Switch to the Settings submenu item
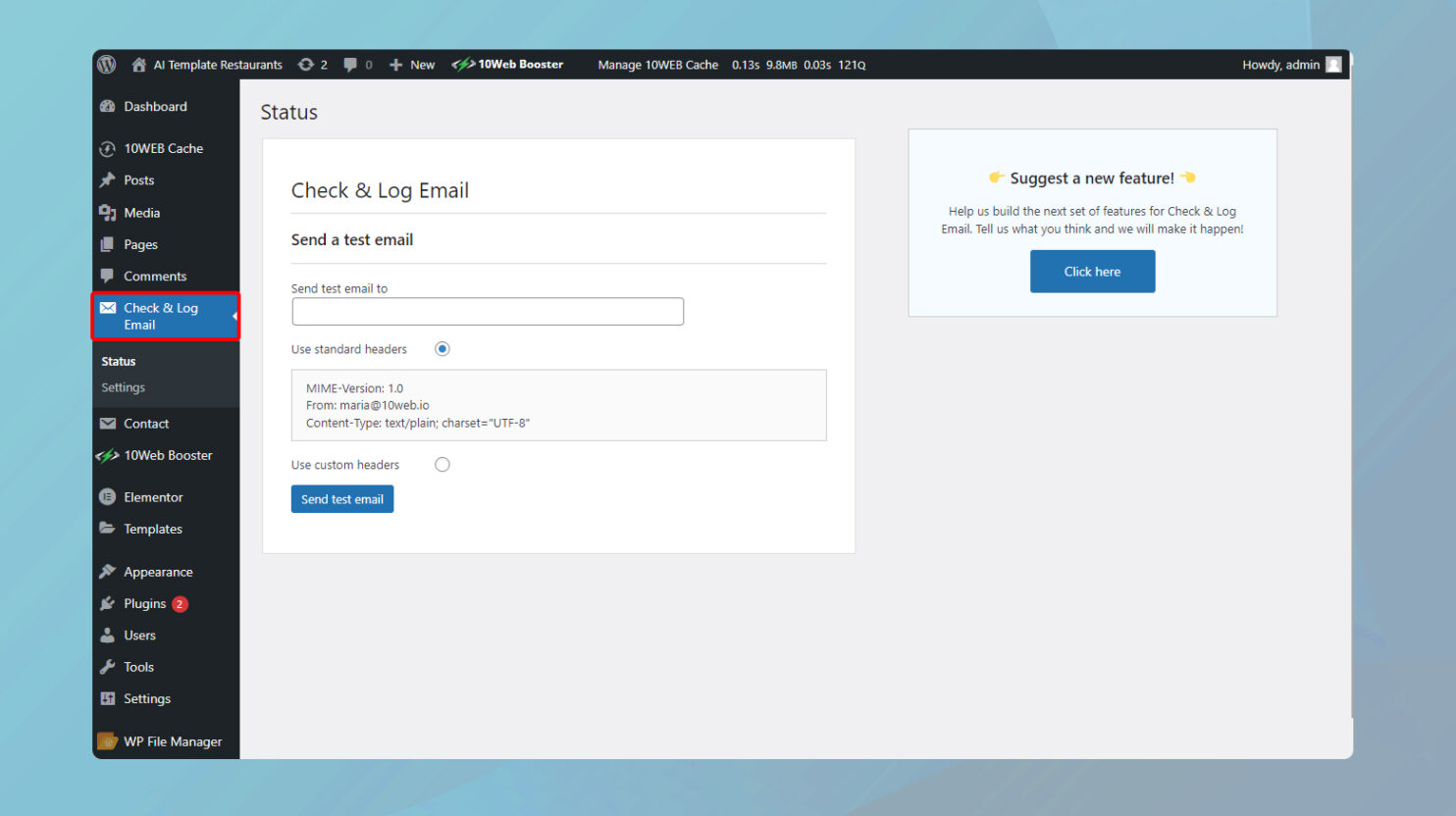 [123, 387]
